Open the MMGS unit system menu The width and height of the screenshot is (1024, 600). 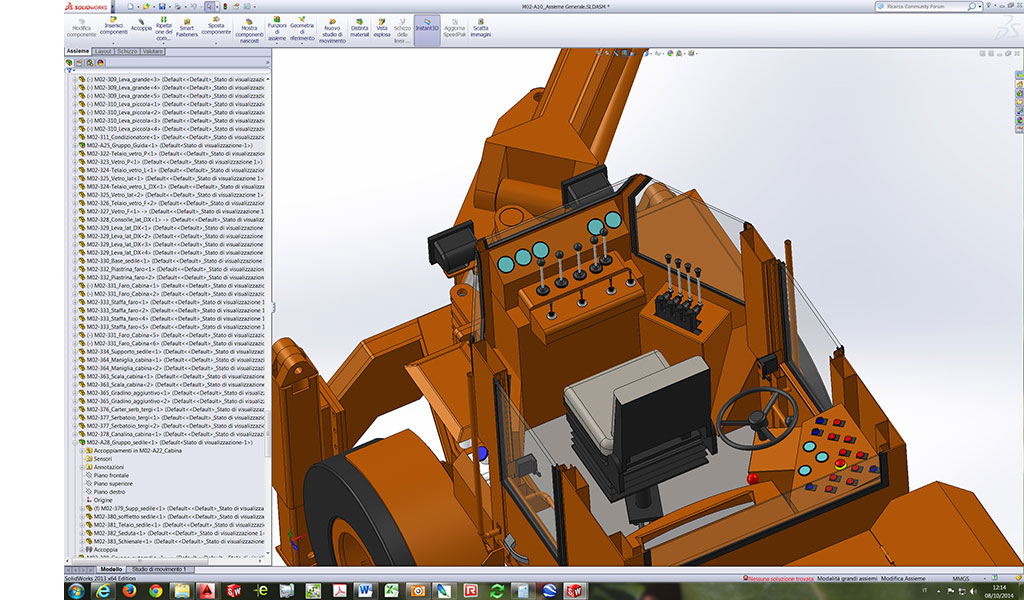pos(960,578)
